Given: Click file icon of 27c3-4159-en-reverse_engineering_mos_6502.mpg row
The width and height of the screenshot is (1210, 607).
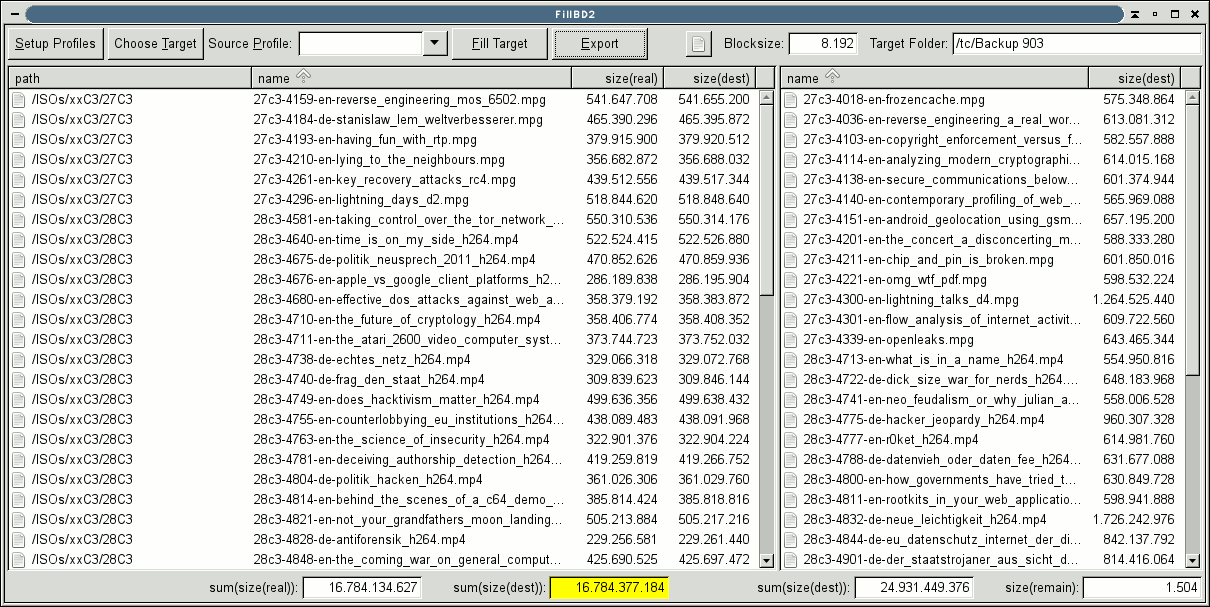Looking at the screenshot, I should (19, 100).
